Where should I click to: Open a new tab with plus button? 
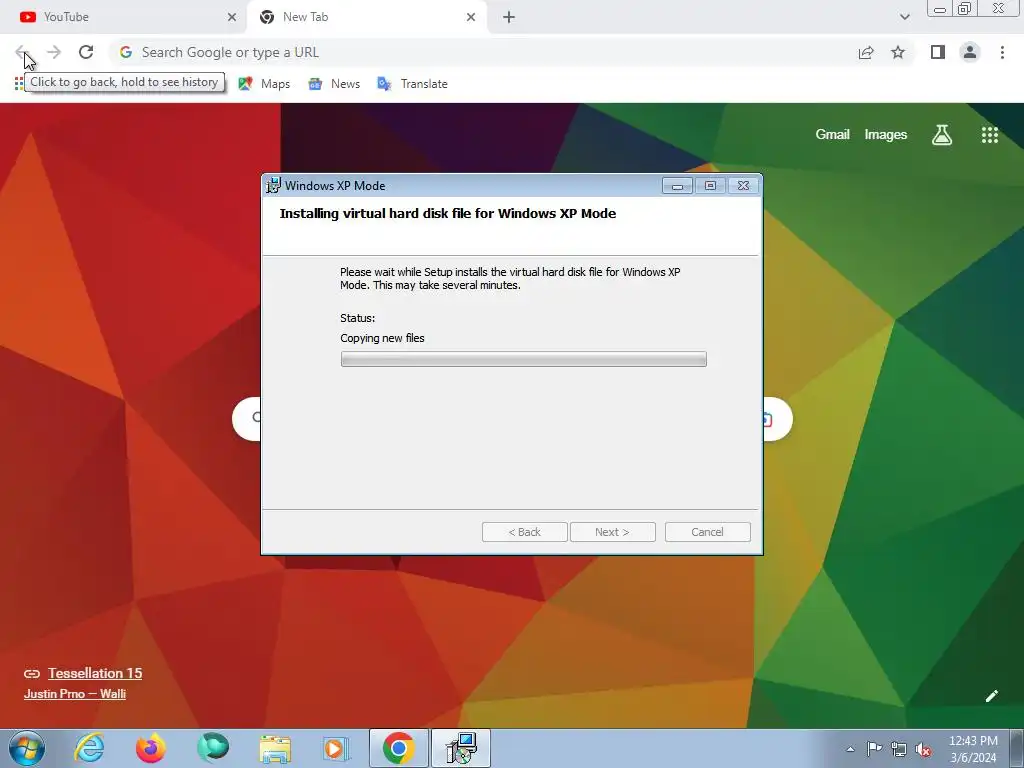509,17
